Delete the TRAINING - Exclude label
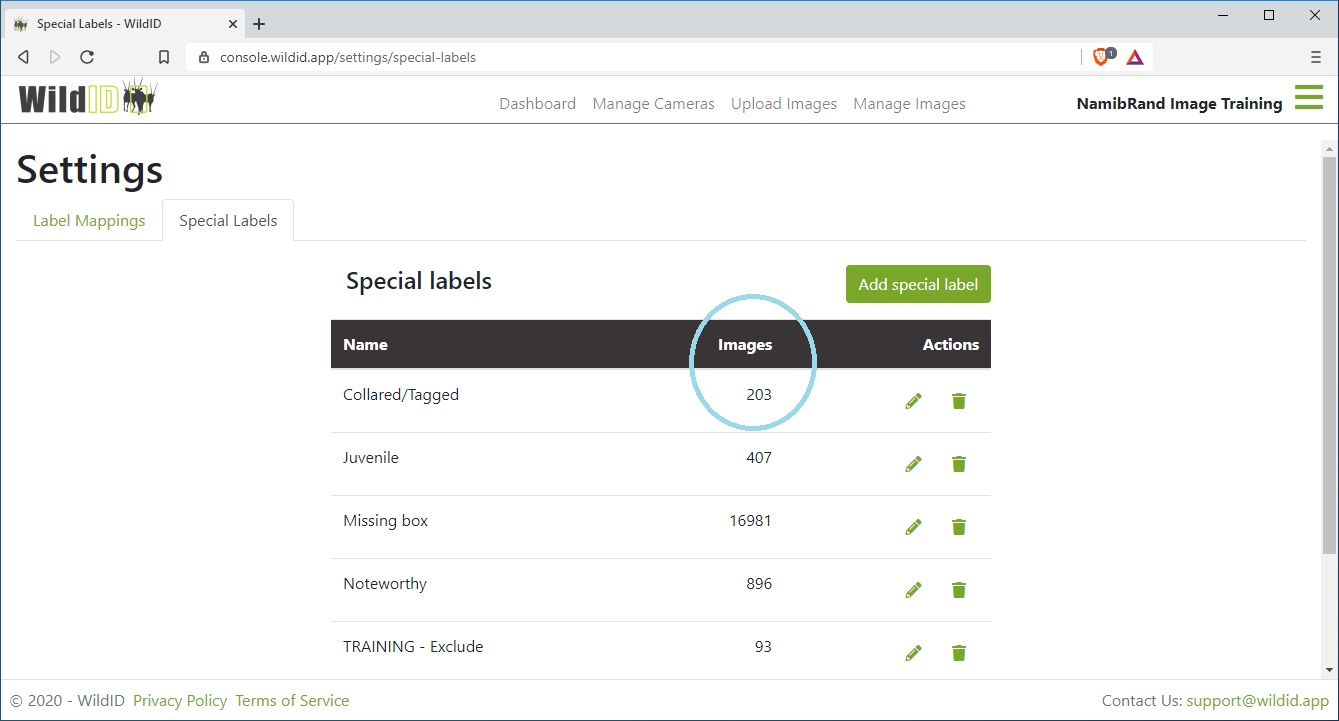This screenshot has height=721, width=1339. (x=959, y=653)
